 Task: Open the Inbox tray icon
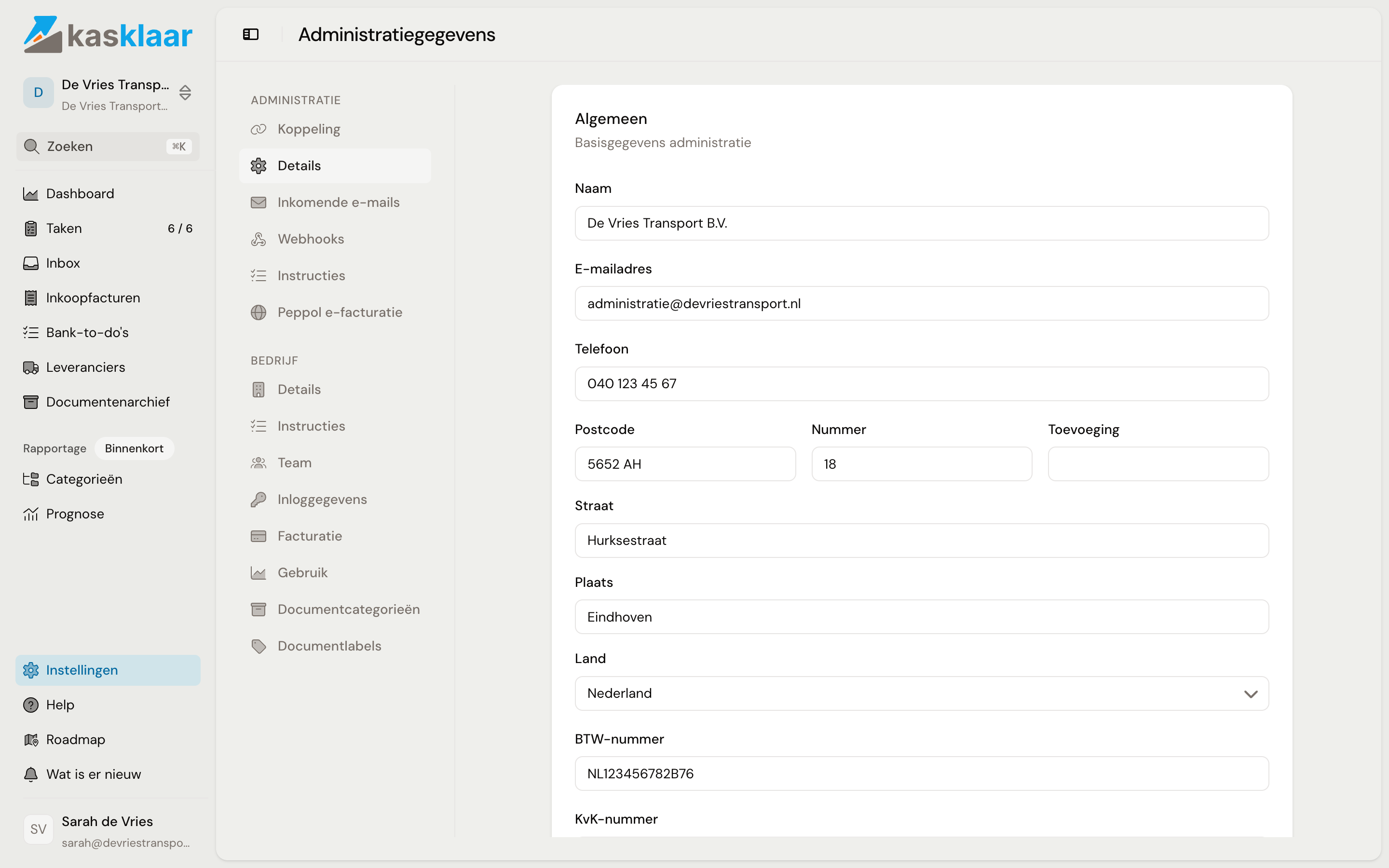30,263
